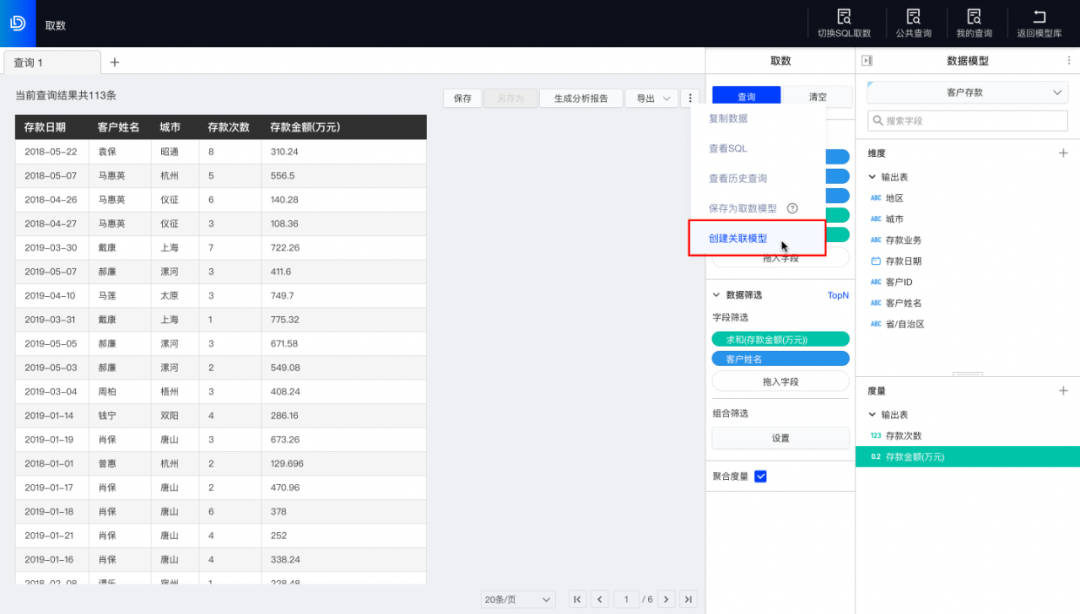Open the 20条/页 page size dropdown
The image size is (1080, 614).
518,599
